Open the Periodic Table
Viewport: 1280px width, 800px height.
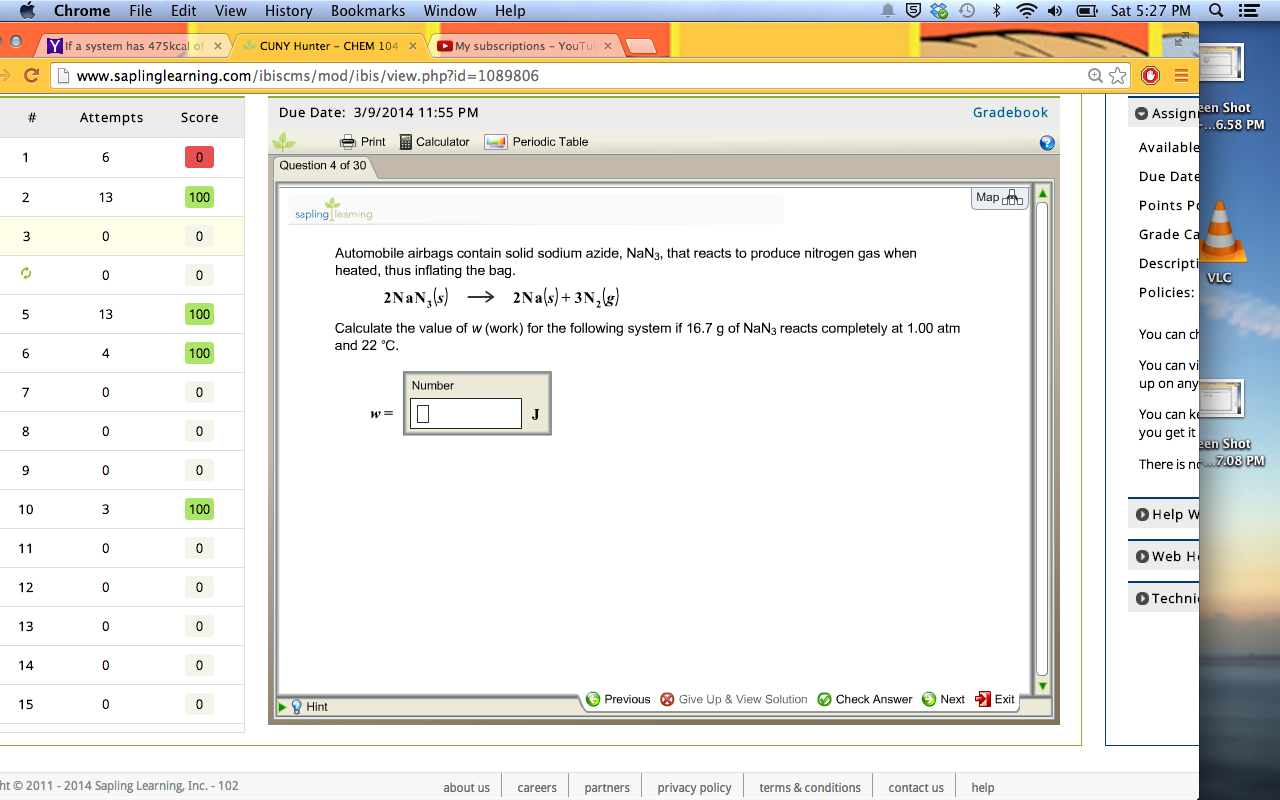pyautogui.click(x=536, y=142)
